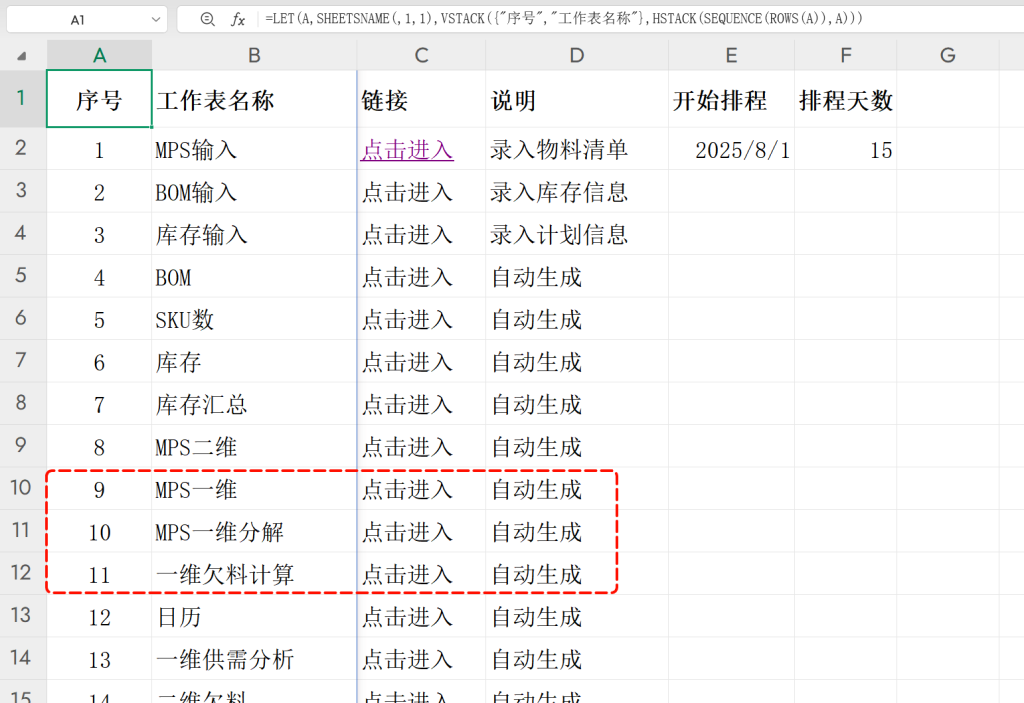This screenshot has width=1024, height=703.
Task: Select the BOM输入 cell
Action: pos(254,192)
